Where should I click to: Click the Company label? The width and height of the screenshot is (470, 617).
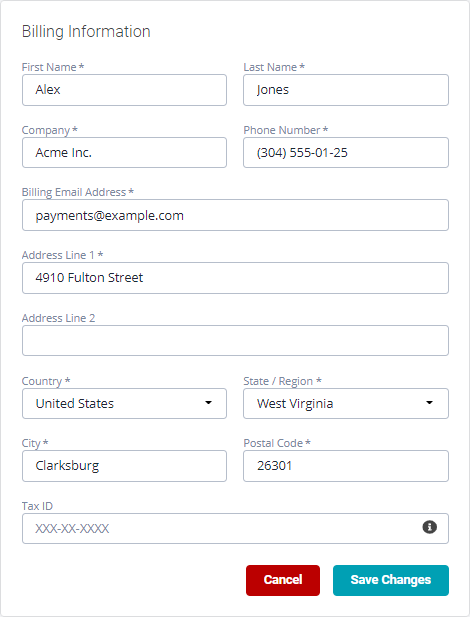pos(49,130)
